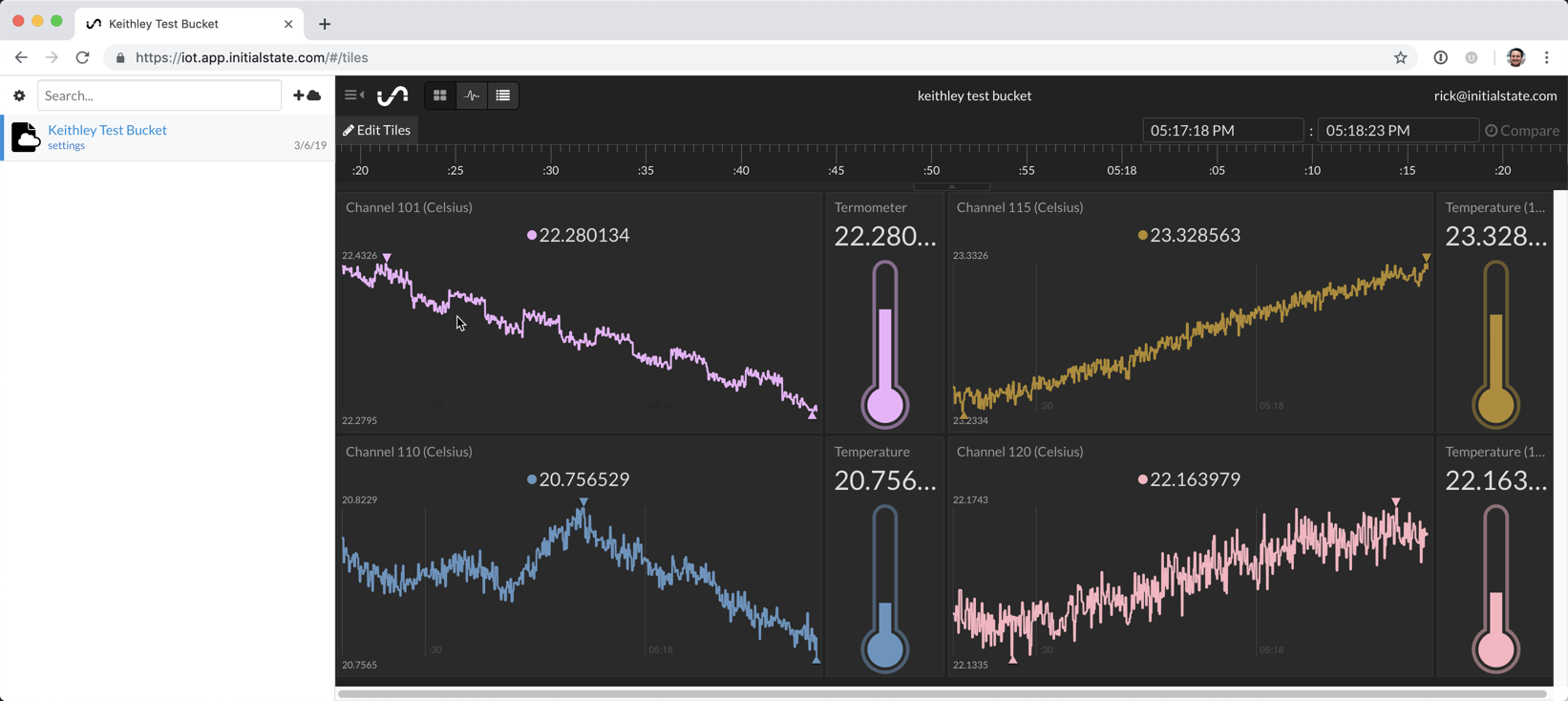Click the Initial State logo icon
The height and width of the screenshot is (701, 1568).
tap(392, 96)
